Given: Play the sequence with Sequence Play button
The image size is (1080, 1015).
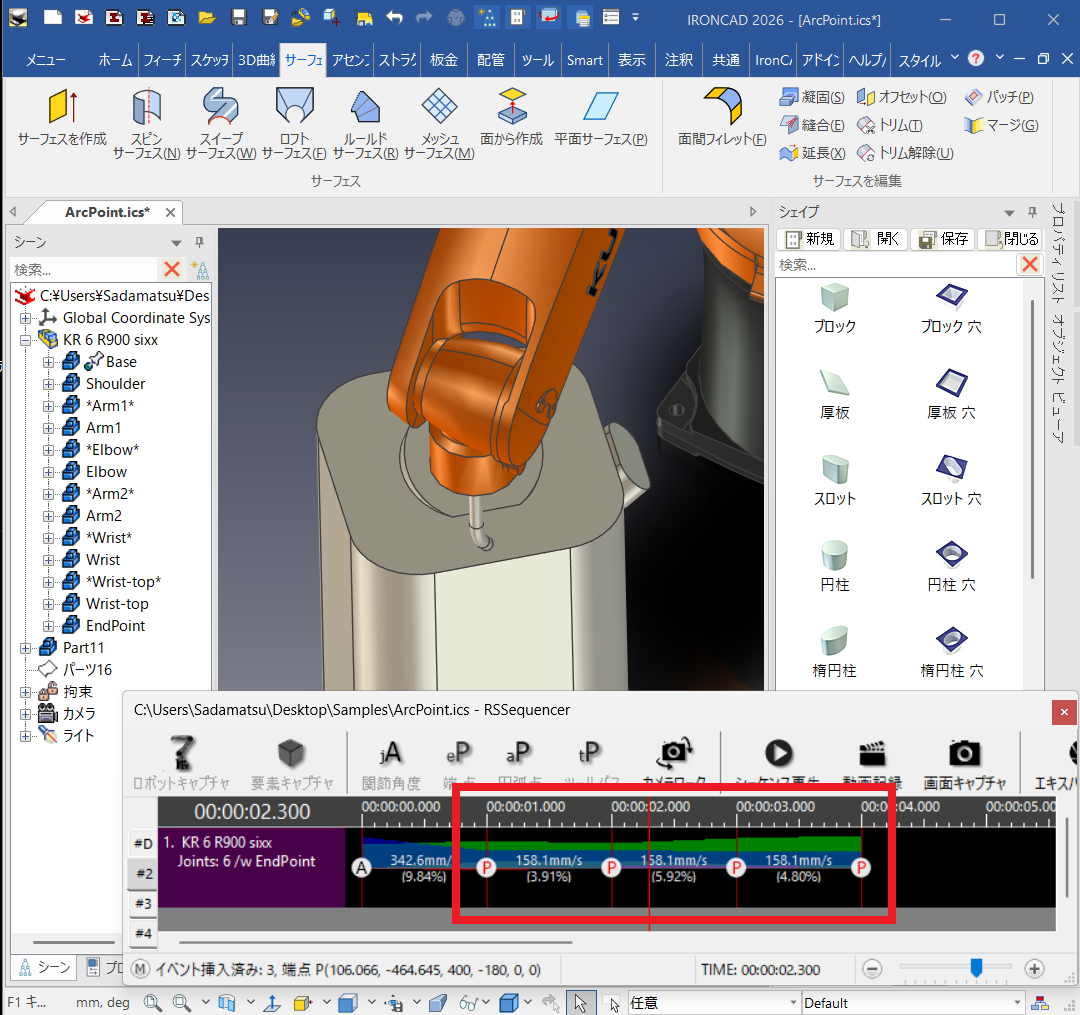Looking at the screenshot, I should point(779,753).
